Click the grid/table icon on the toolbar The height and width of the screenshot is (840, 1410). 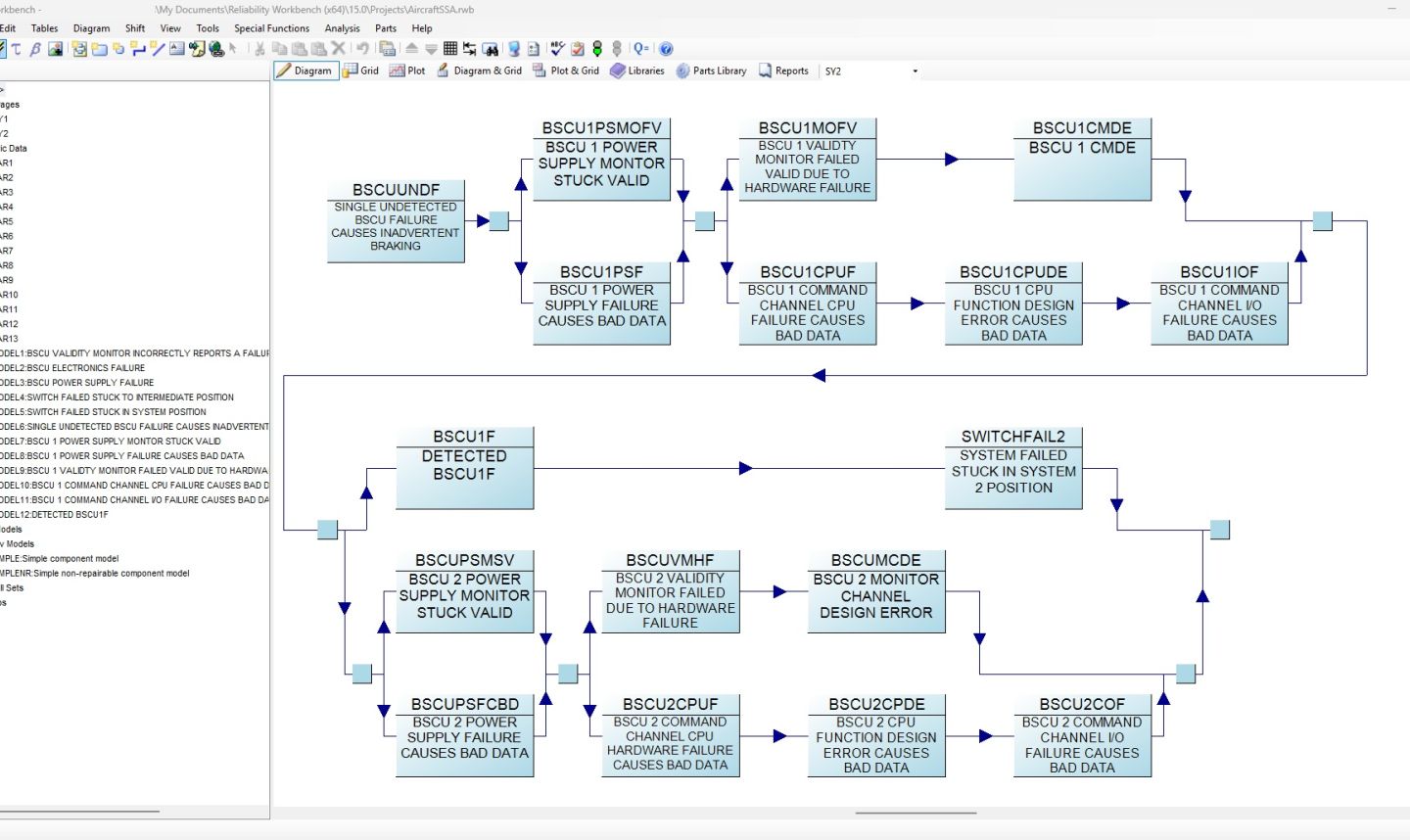pos(449,49)
